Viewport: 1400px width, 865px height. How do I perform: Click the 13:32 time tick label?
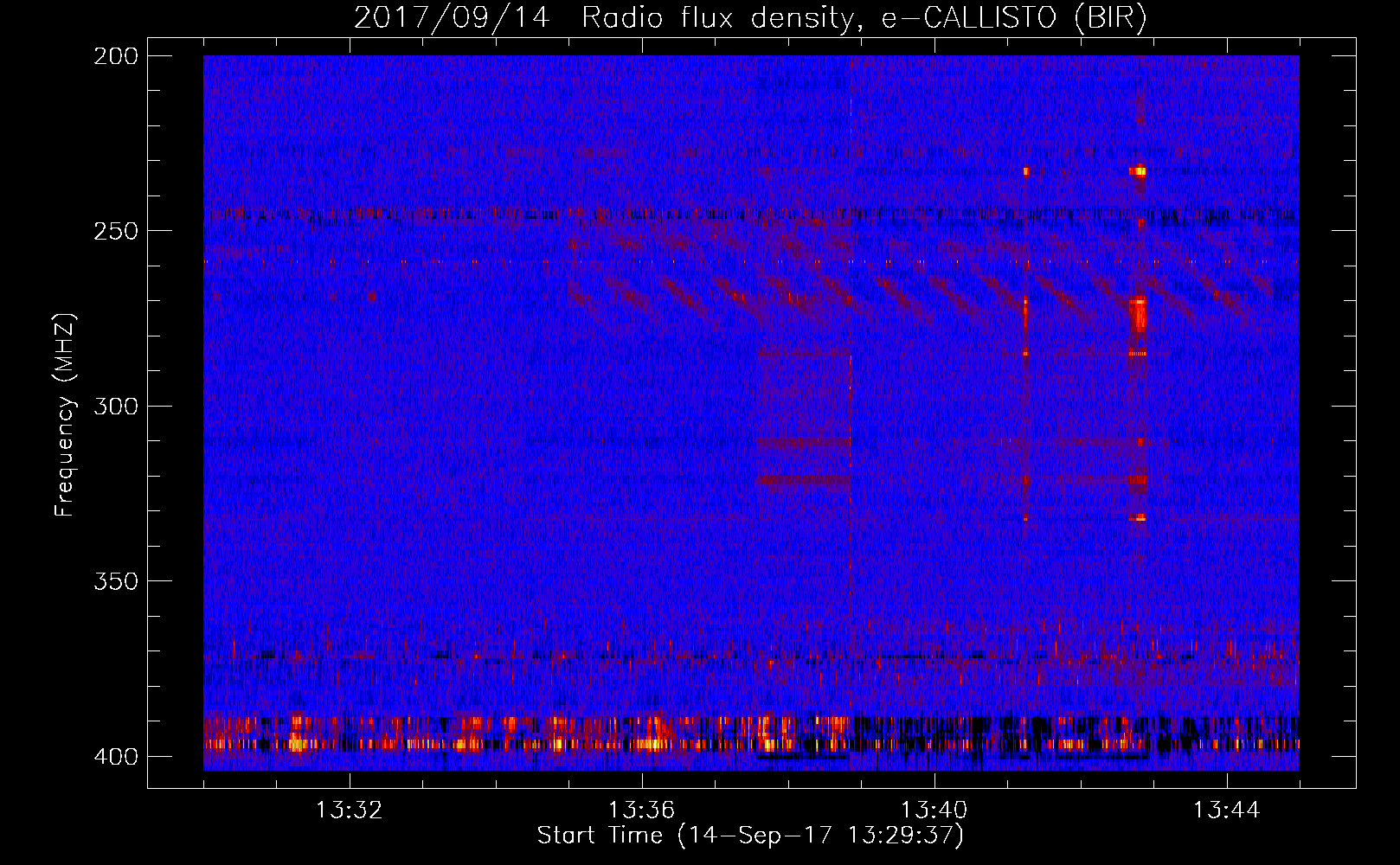click(350, 811)
